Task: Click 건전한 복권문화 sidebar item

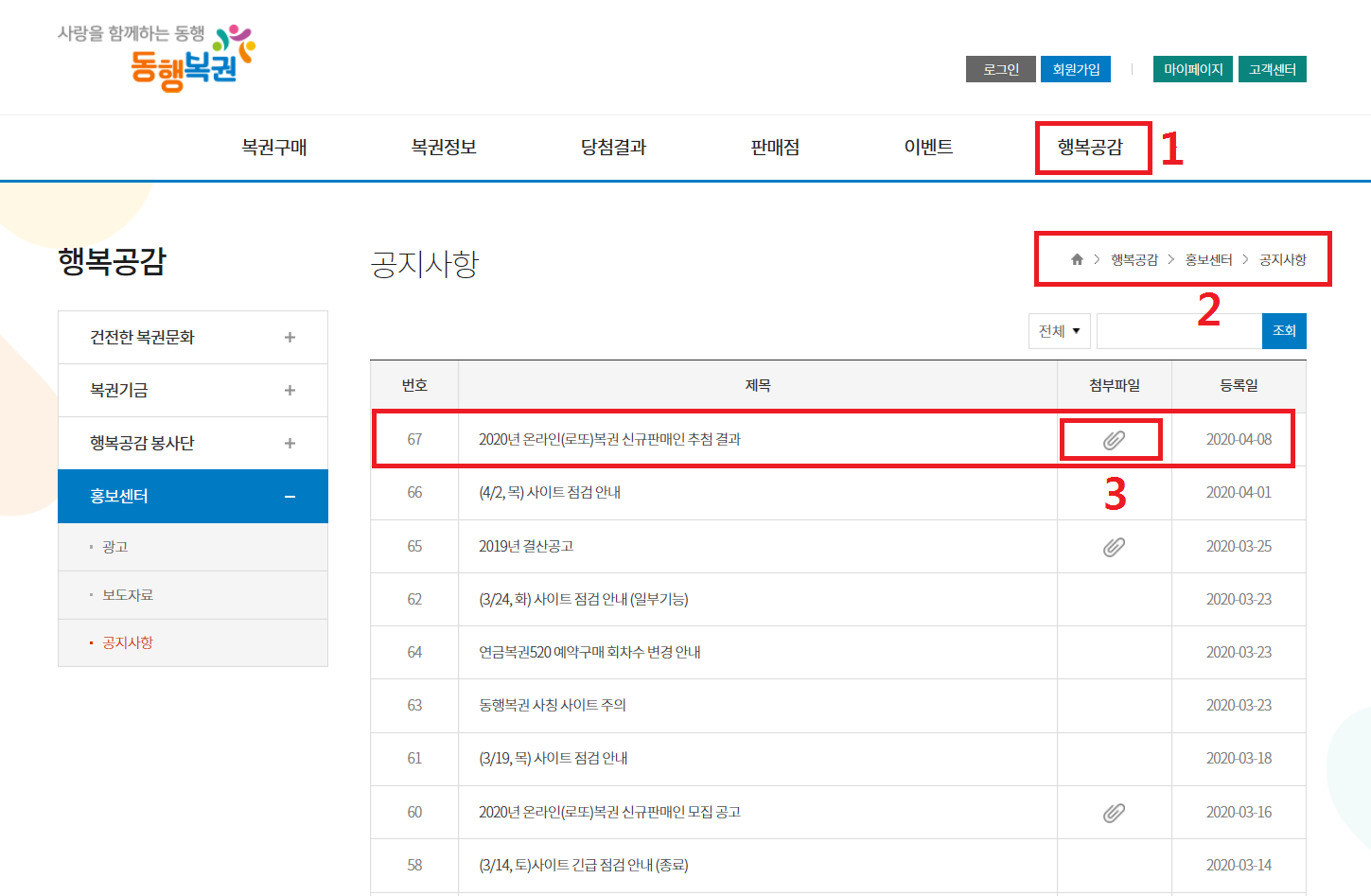Action: [x=193, y=337]
